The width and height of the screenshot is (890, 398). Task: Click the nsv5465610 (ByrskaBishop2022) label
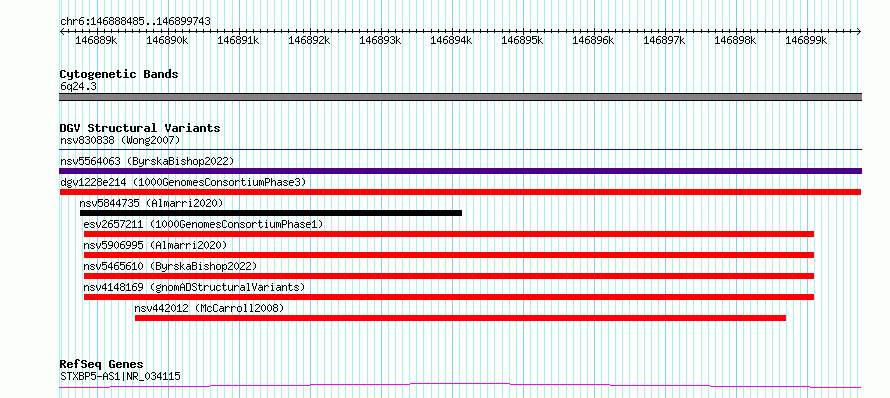170,266
